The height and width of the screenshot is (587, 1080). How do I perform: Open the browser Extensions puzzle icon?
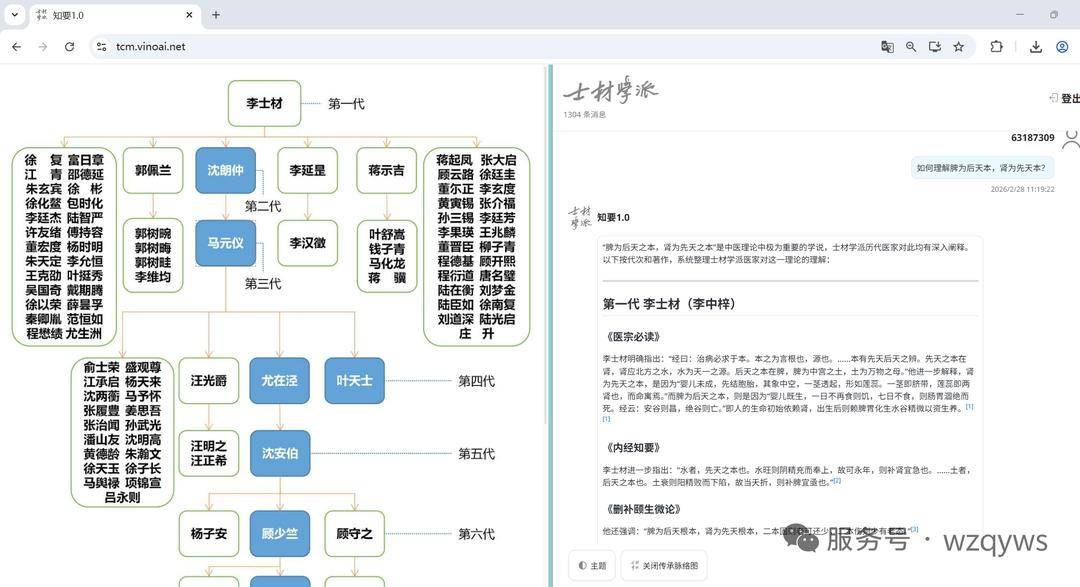tap(996, 47)
